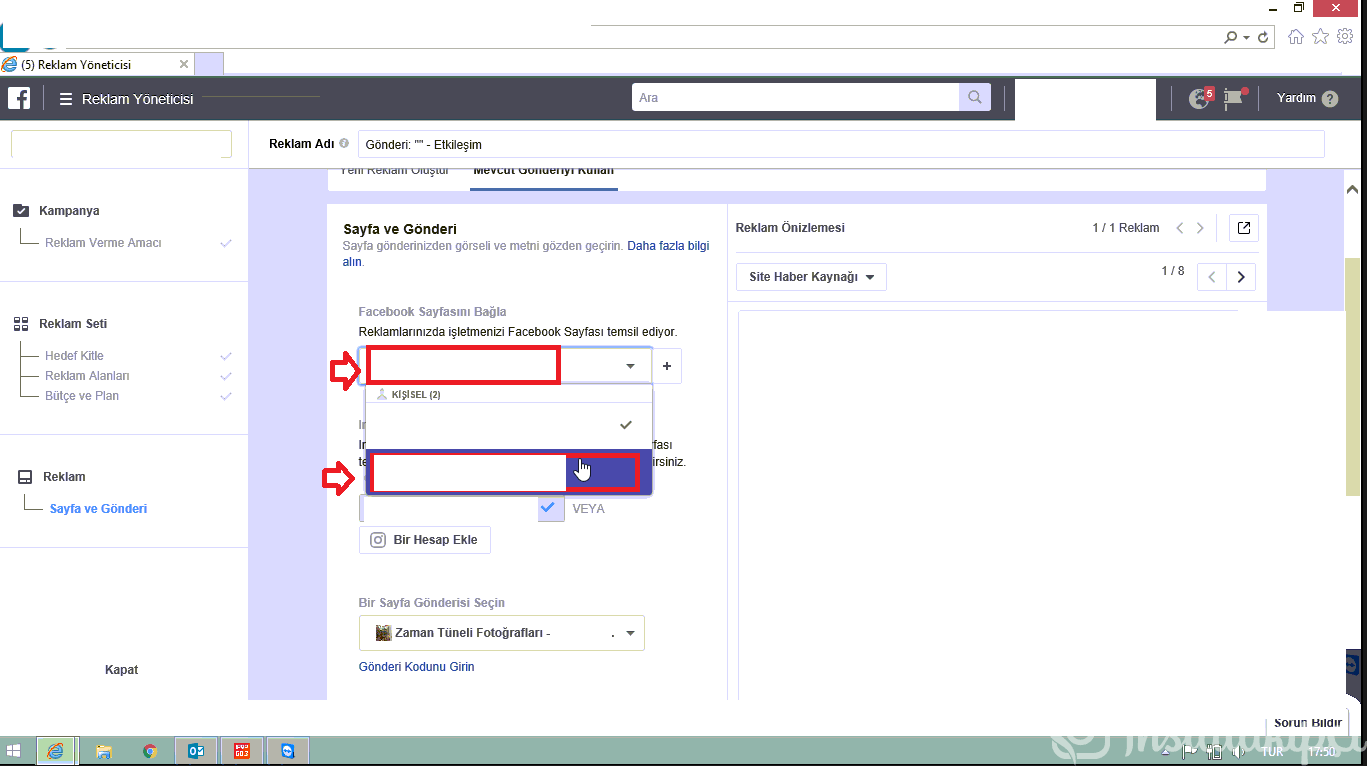Click the Sorun Bildir button
Screen dimensions: 1367x766
pos(1308,723)
